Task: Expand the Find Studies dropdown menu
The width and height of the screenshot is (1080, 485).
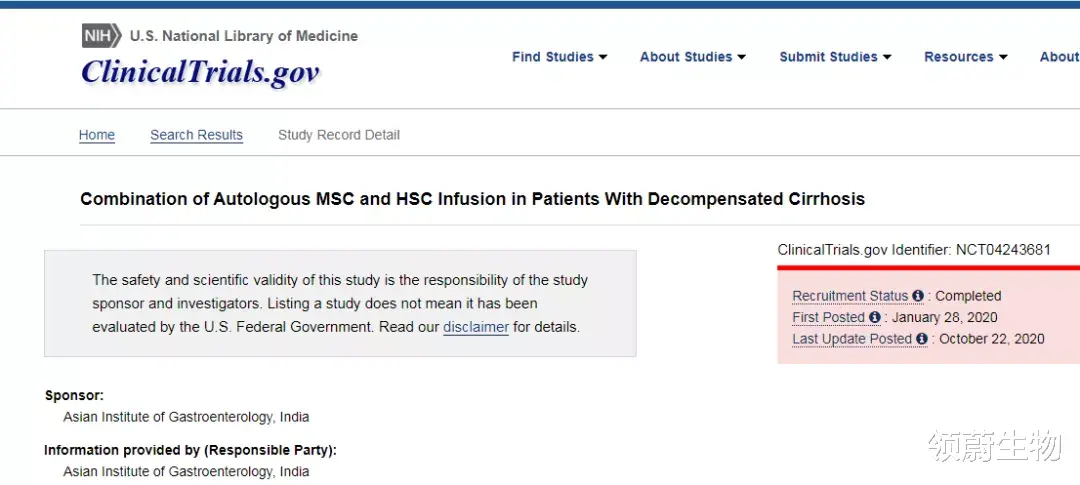Action: [x=559, y=57]
